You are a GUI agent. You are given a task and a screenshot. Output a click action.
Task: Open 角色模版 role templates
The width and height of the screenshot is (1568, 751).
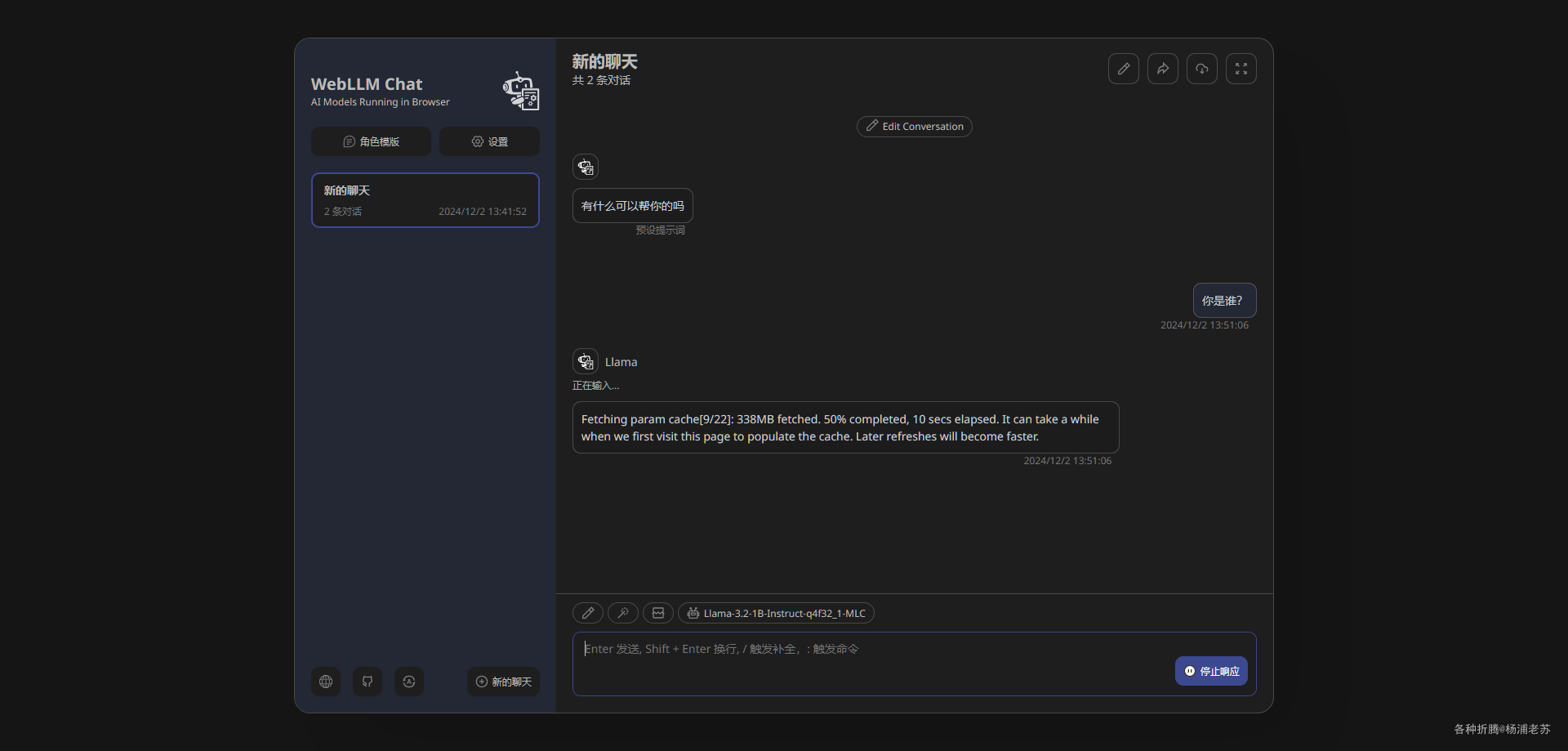point(371,141)
